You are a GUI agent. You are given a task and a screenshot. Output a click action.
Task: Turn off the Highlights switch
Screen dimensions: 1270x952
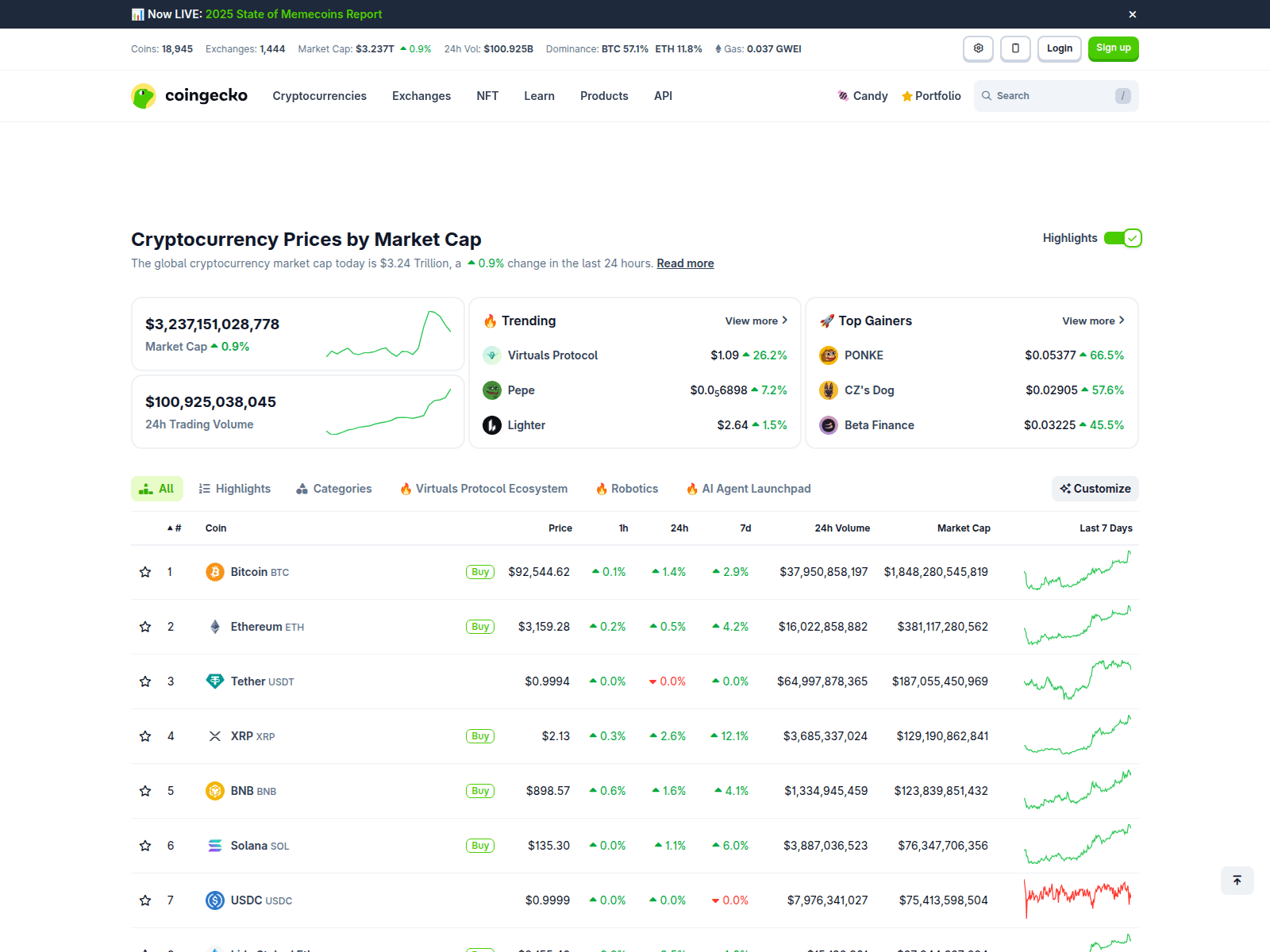click(1123, 238)
